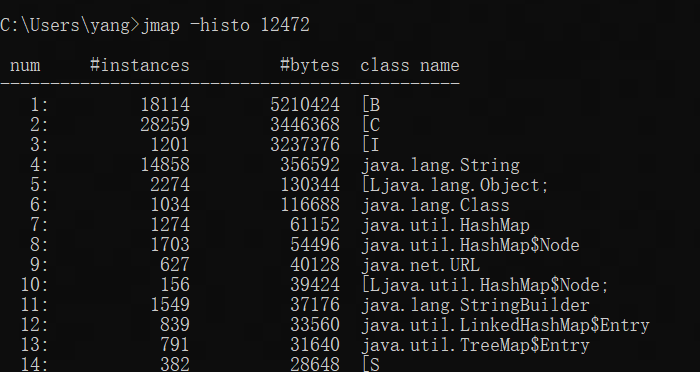Click the instances value '2274'
The height and width of the screenshot is (372, 700).
tap(170, 185)
